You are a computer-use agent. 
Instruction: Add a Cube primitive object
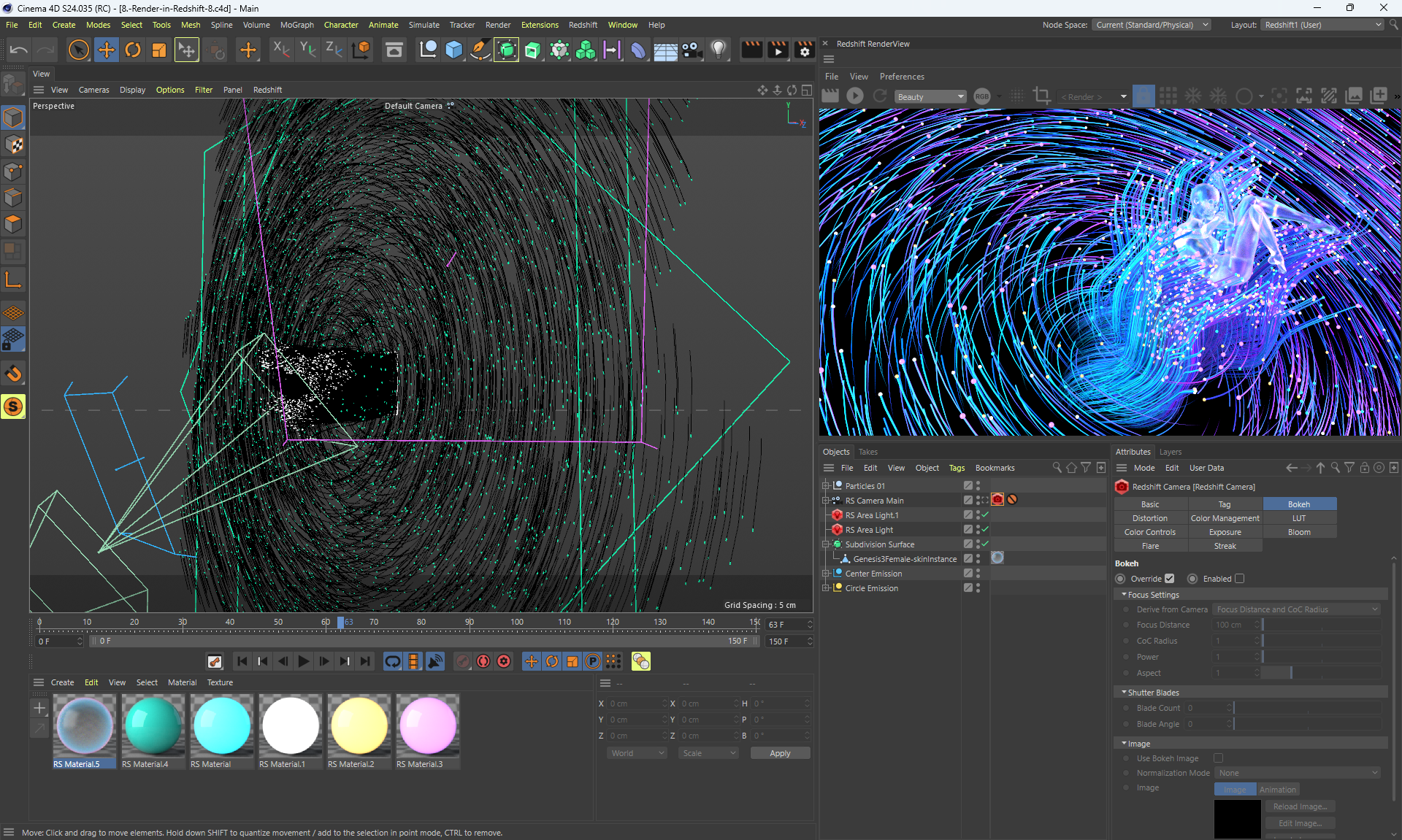454,50
